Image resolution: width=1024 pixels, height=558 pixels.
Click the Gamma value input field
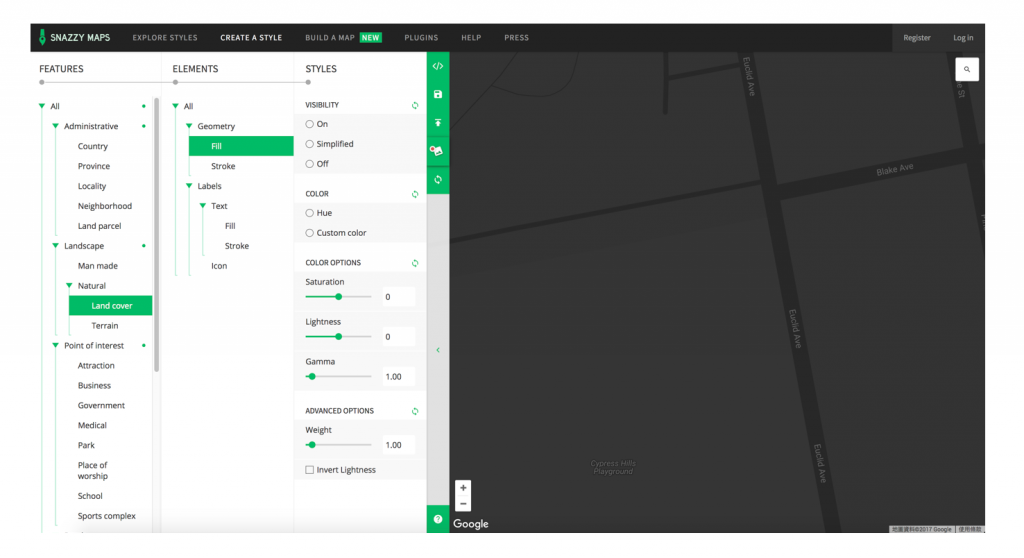coord(398,376)
